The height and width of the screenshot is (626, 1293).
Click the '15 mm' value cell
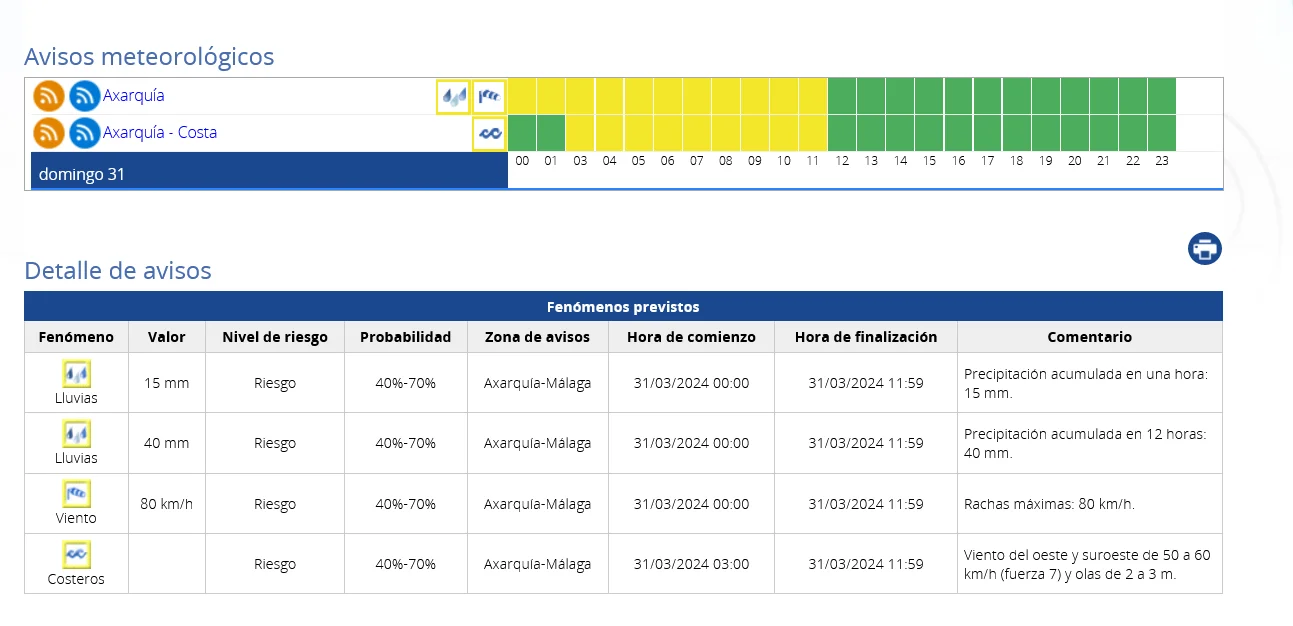167,383
